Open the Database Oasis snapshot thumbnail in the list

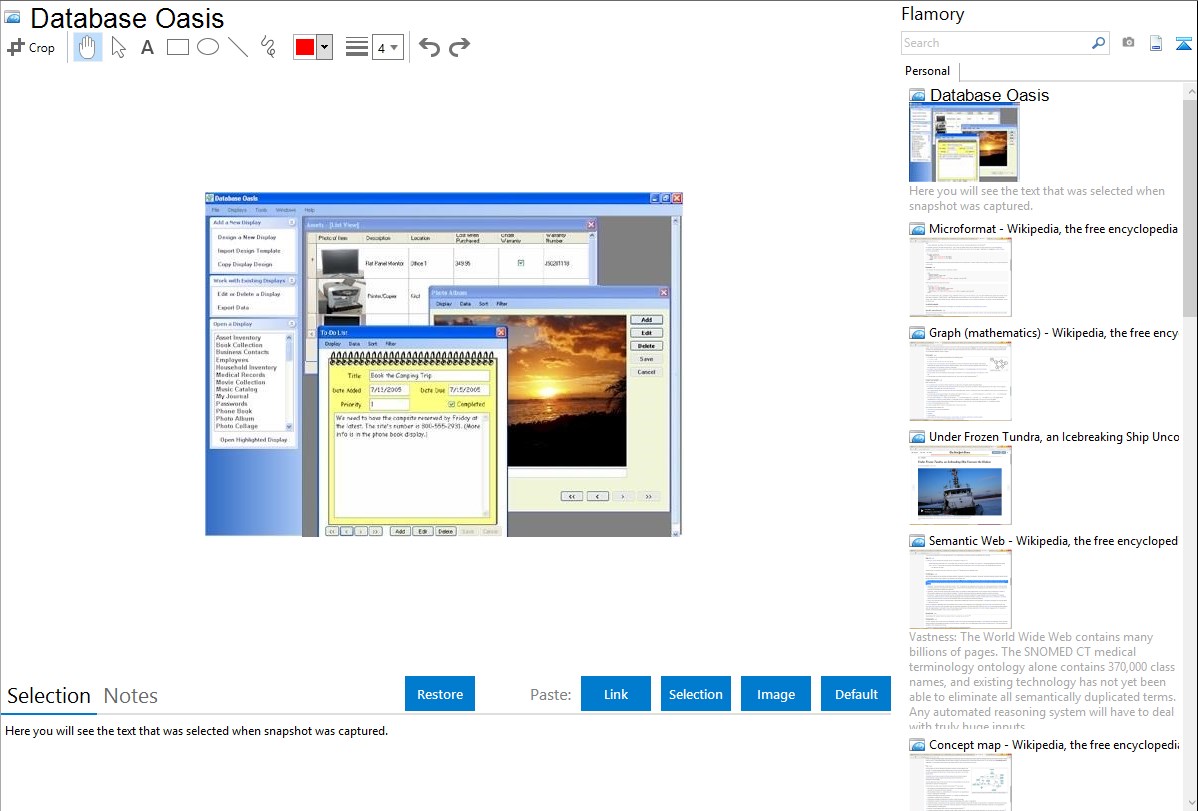963,143
